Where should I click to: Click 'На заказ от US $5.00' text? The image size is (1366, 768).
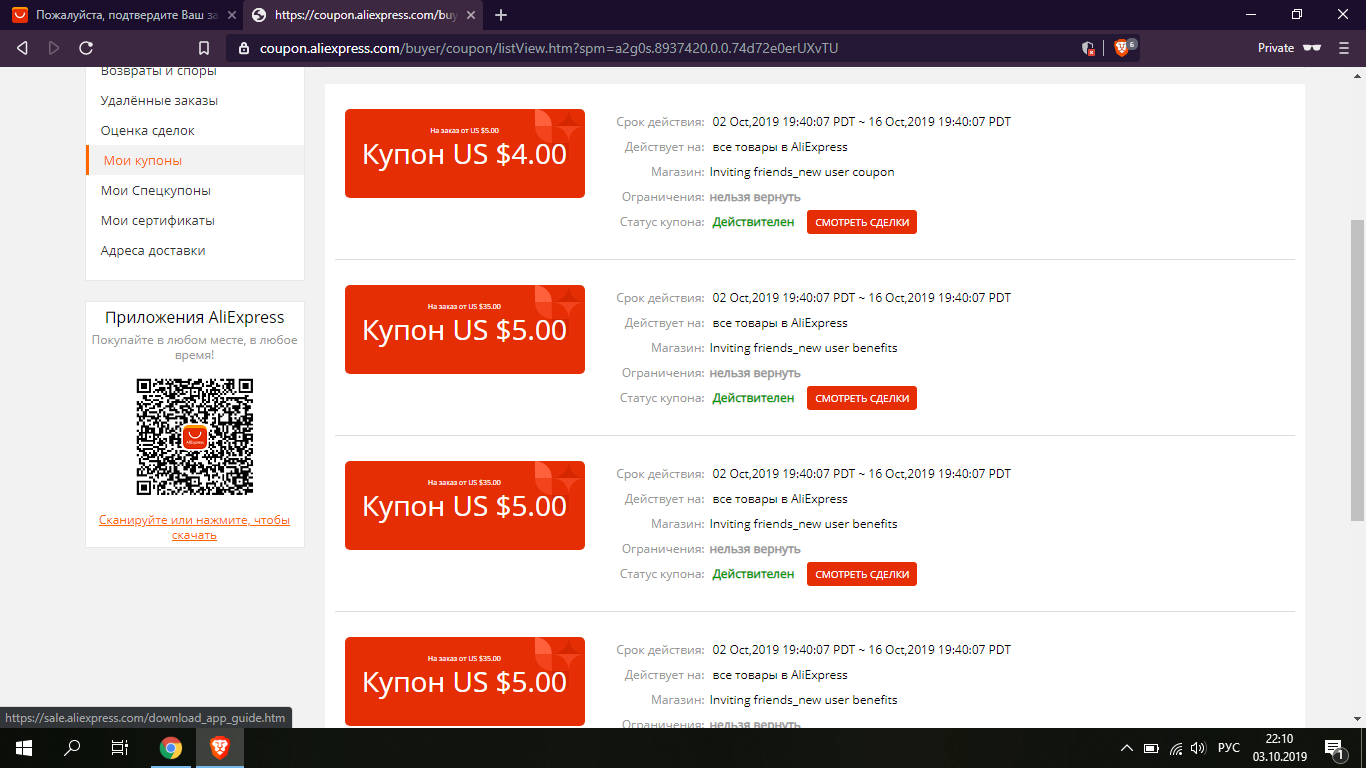pyautogui.click(x=464, y=130)
